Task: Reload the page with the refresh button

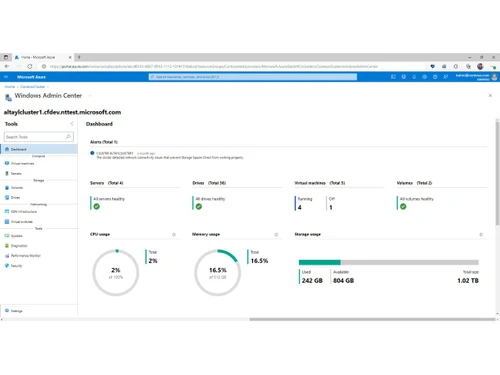Action: (x=30, y=66)
